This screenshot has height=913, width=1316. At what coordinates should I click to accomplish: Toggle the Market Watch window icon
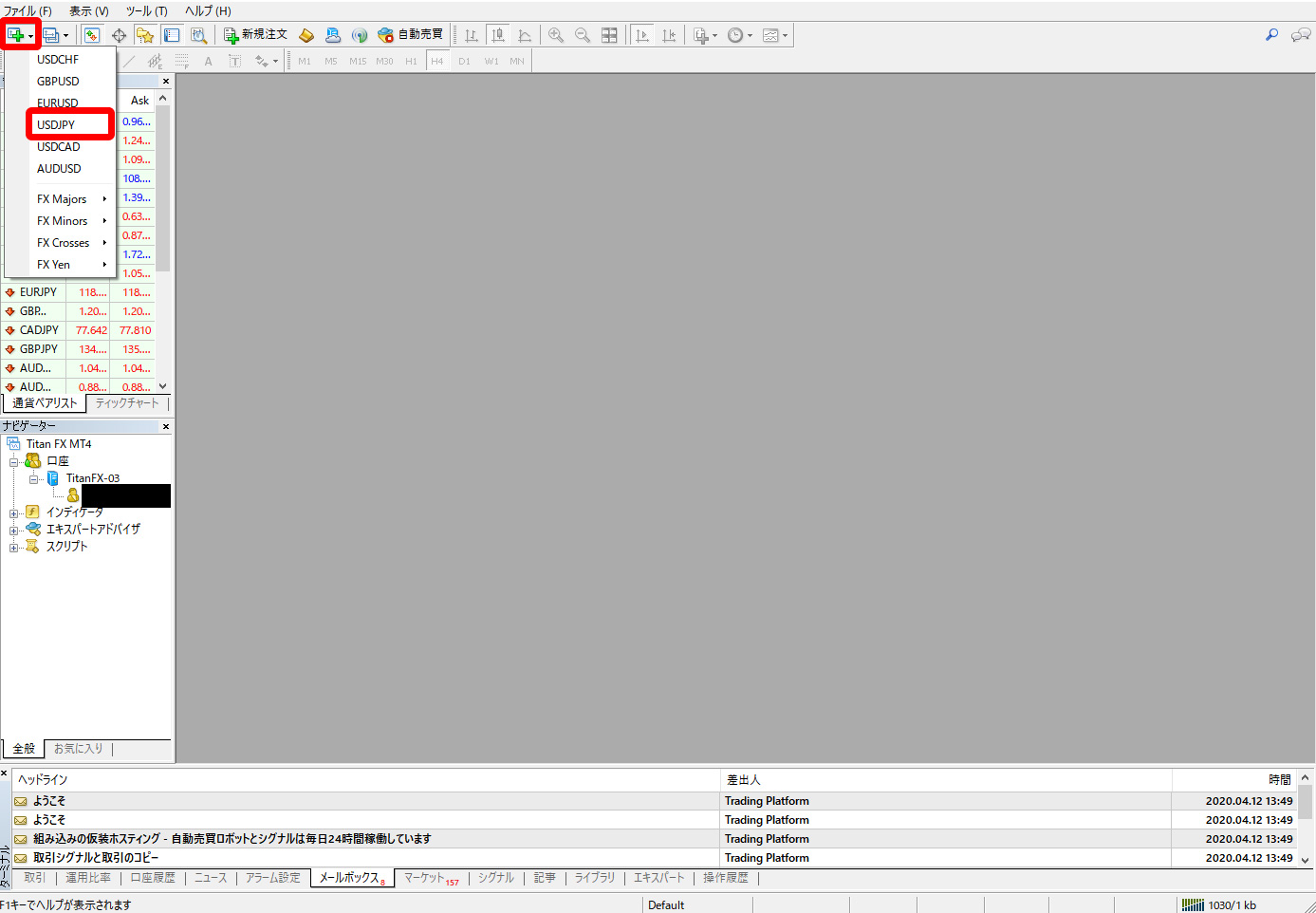[92, 35]
